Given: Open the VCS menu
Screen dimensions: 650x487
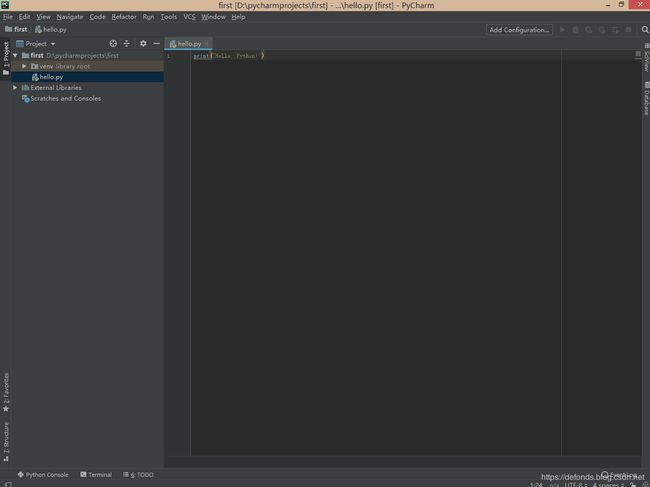Looking at the screenshot, I should pyautogui.click(x=189, y=17).
